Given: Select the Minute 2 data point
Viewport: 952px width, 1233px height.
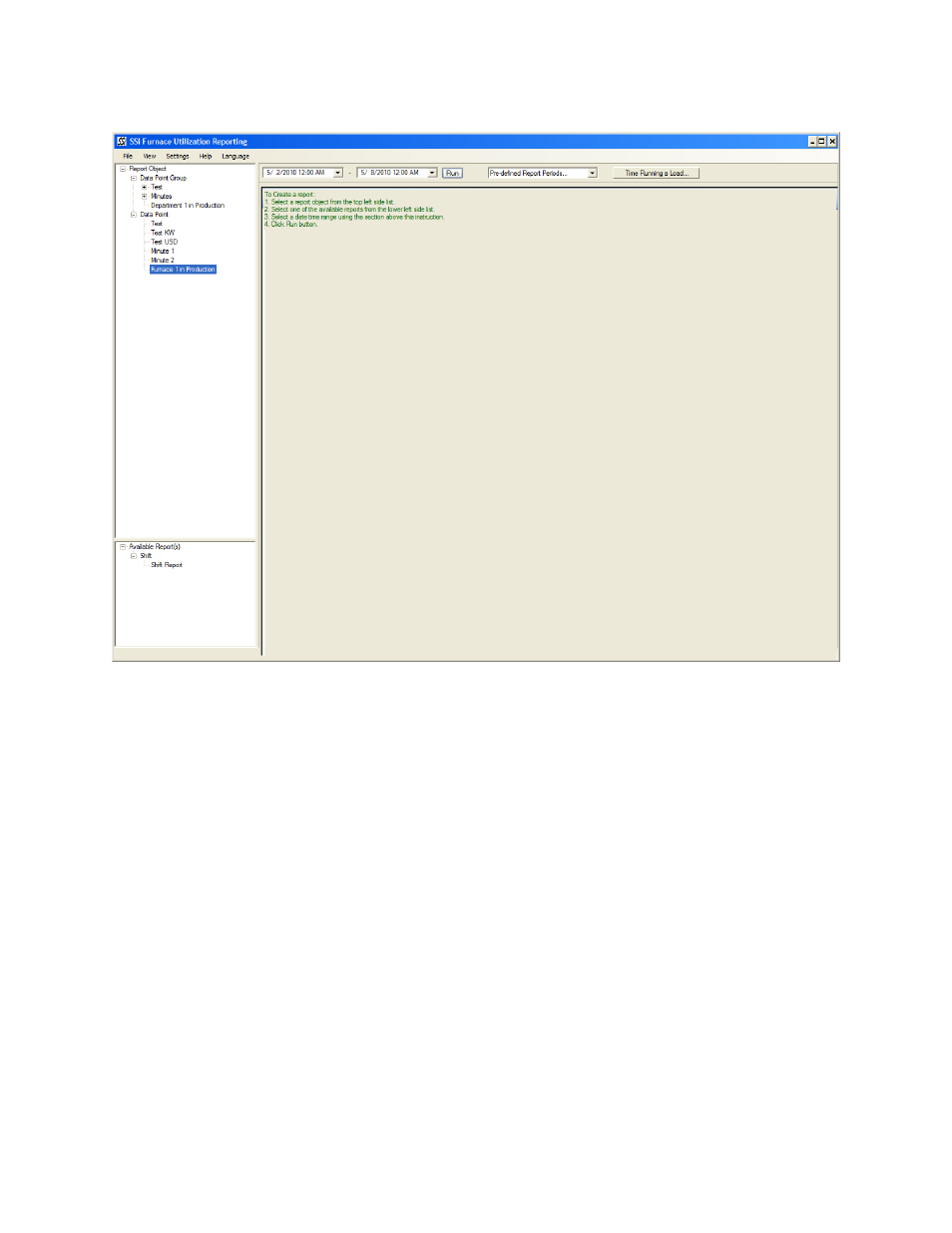Looking at the screenshot, I should [163, 261].
